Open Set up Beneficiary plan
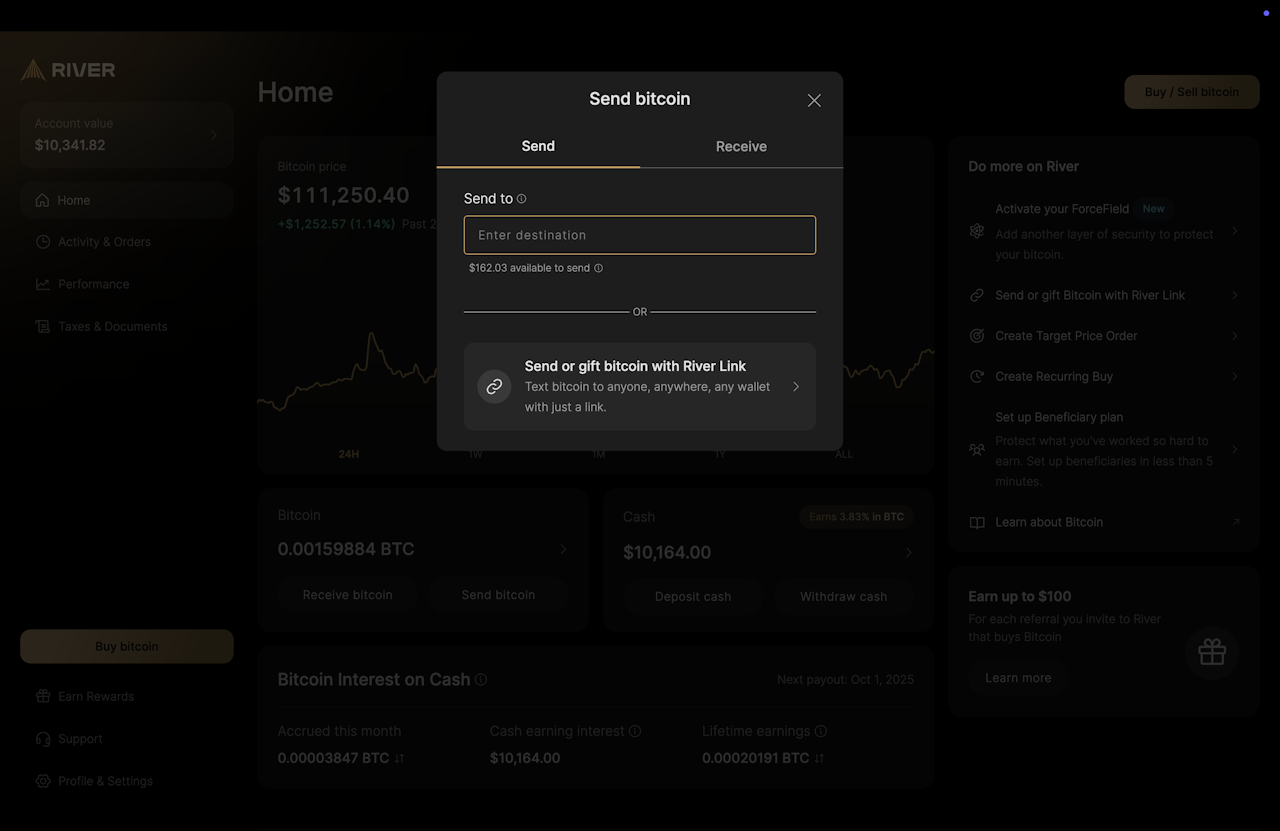The height and width of the screenshot is (831, 1280). [1104, 449]
